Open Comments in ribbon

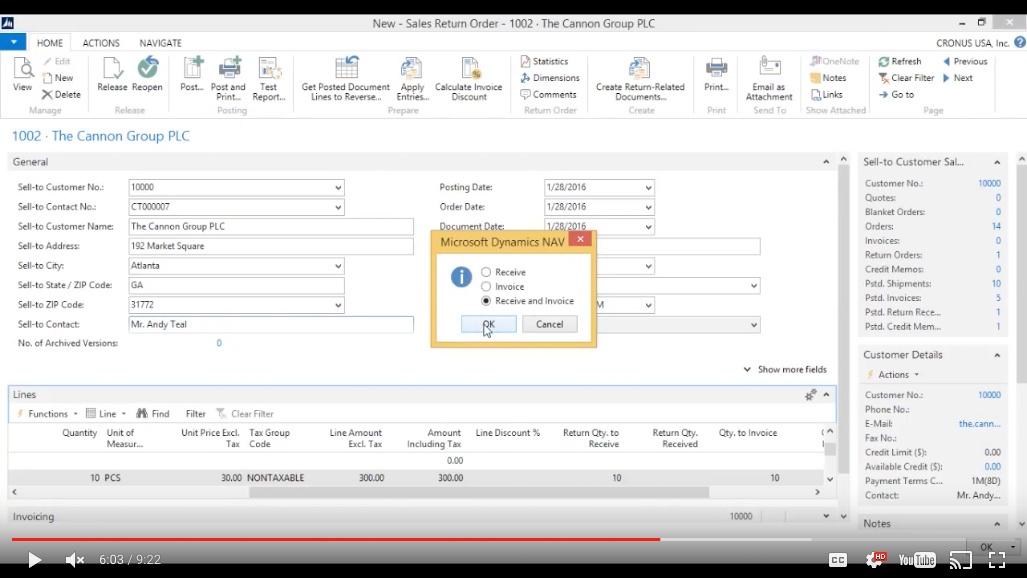tap(548, 94)
